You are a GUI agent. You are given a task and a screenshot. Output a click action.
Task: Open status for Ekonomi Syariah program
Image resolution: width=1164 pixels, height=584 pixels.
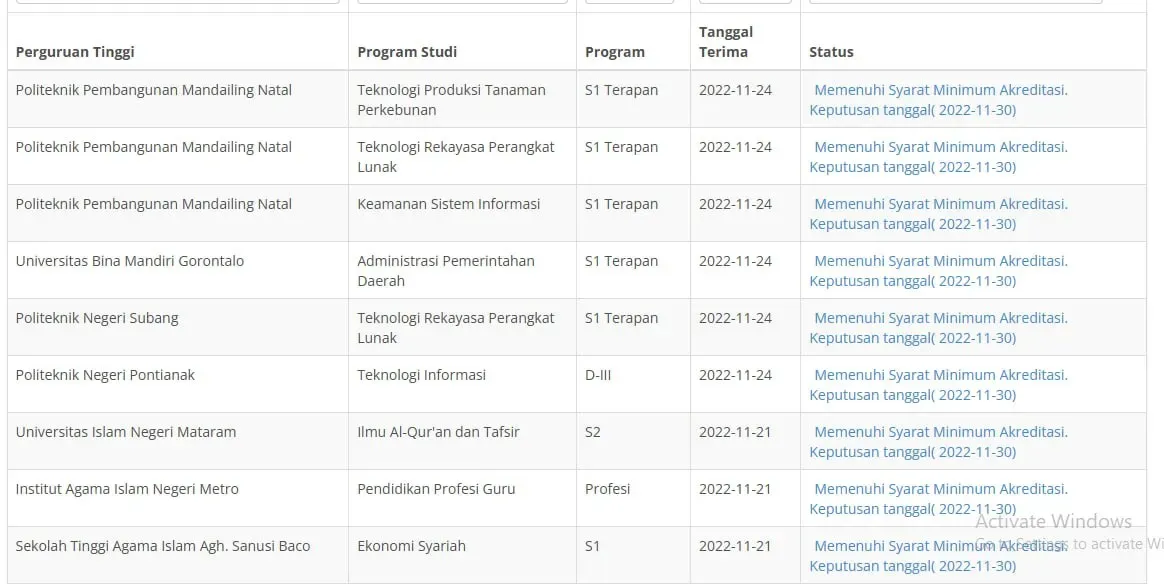click(x=939, y=555)
